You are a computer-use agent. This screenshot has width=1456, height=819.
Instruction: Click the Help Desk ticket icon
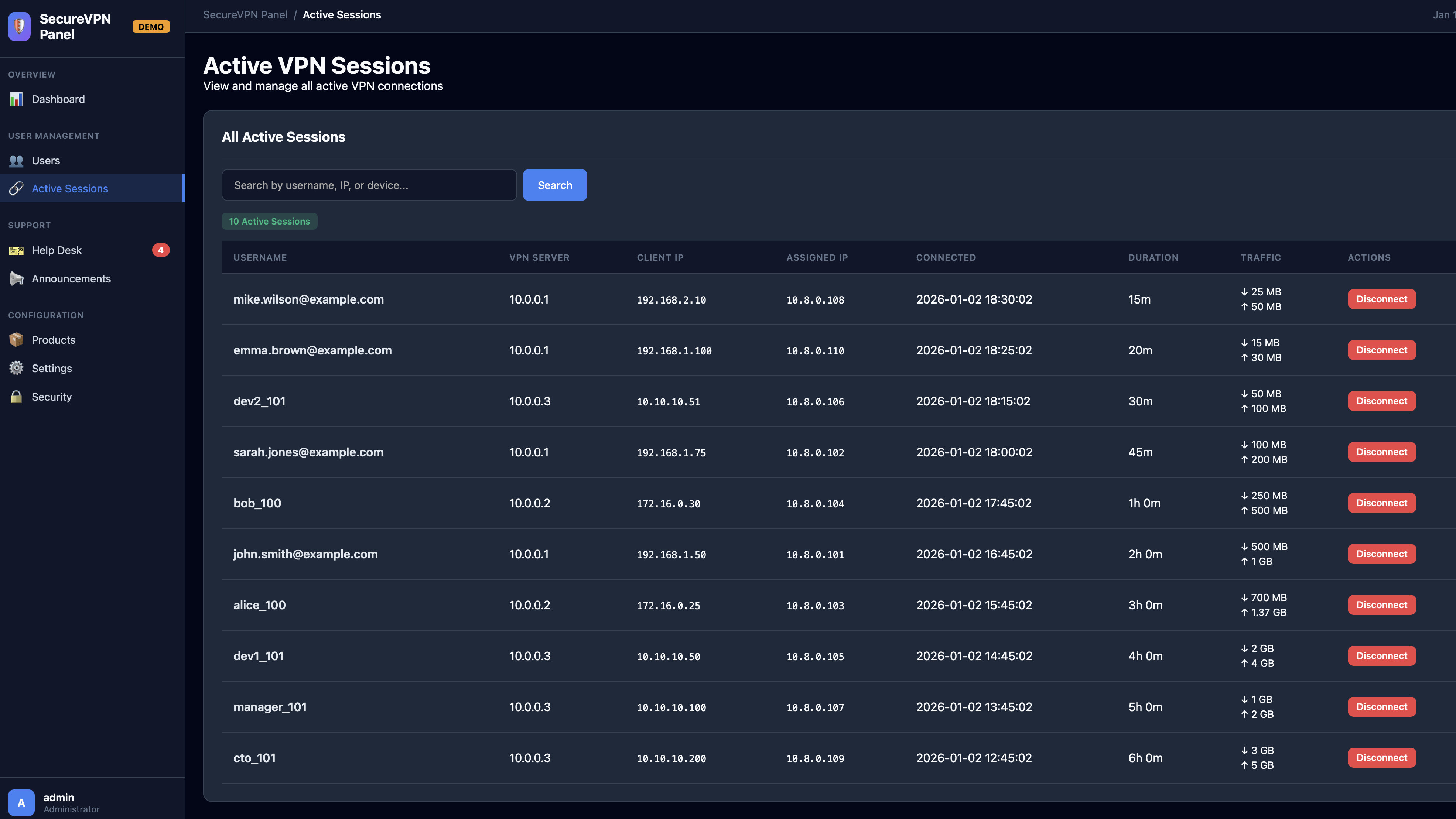click(x=16, y=250)
